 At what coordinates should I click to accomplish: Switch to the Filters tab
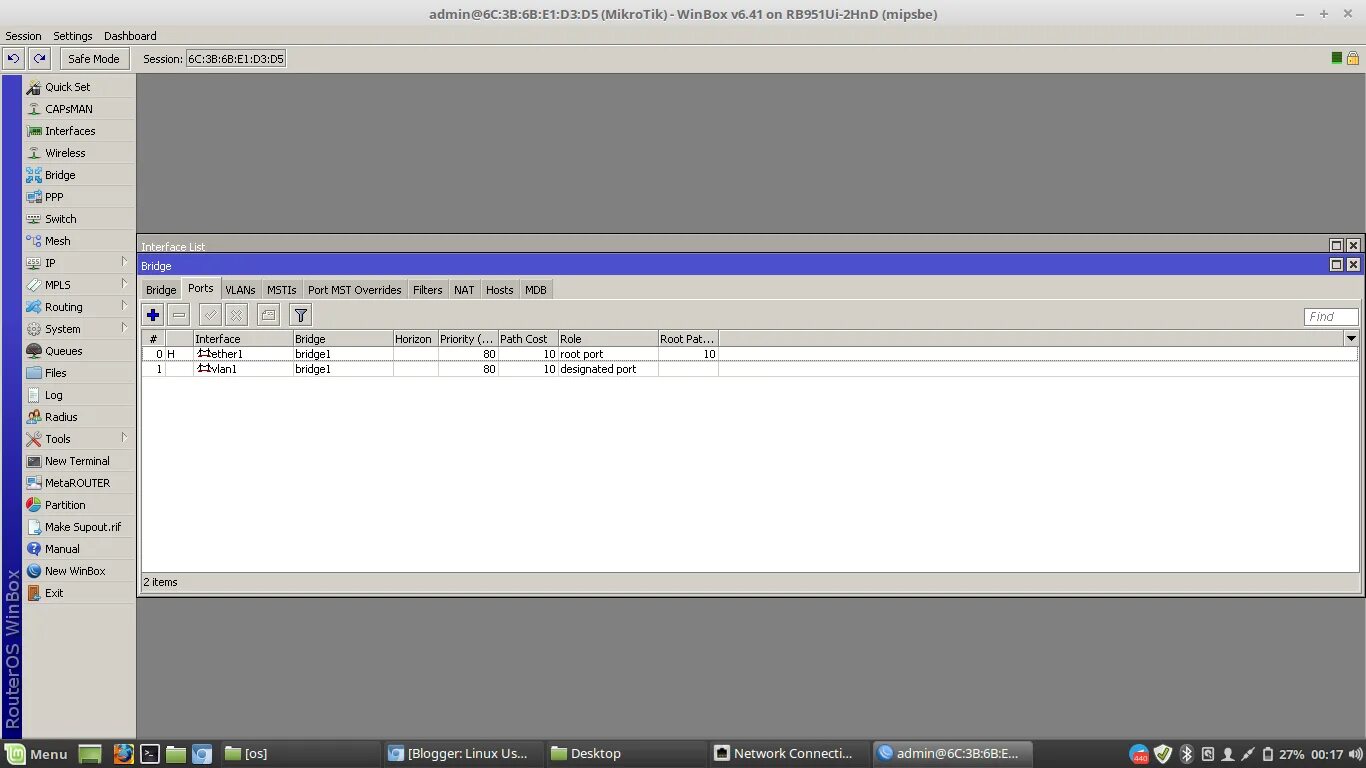click(x=427, y=290)
